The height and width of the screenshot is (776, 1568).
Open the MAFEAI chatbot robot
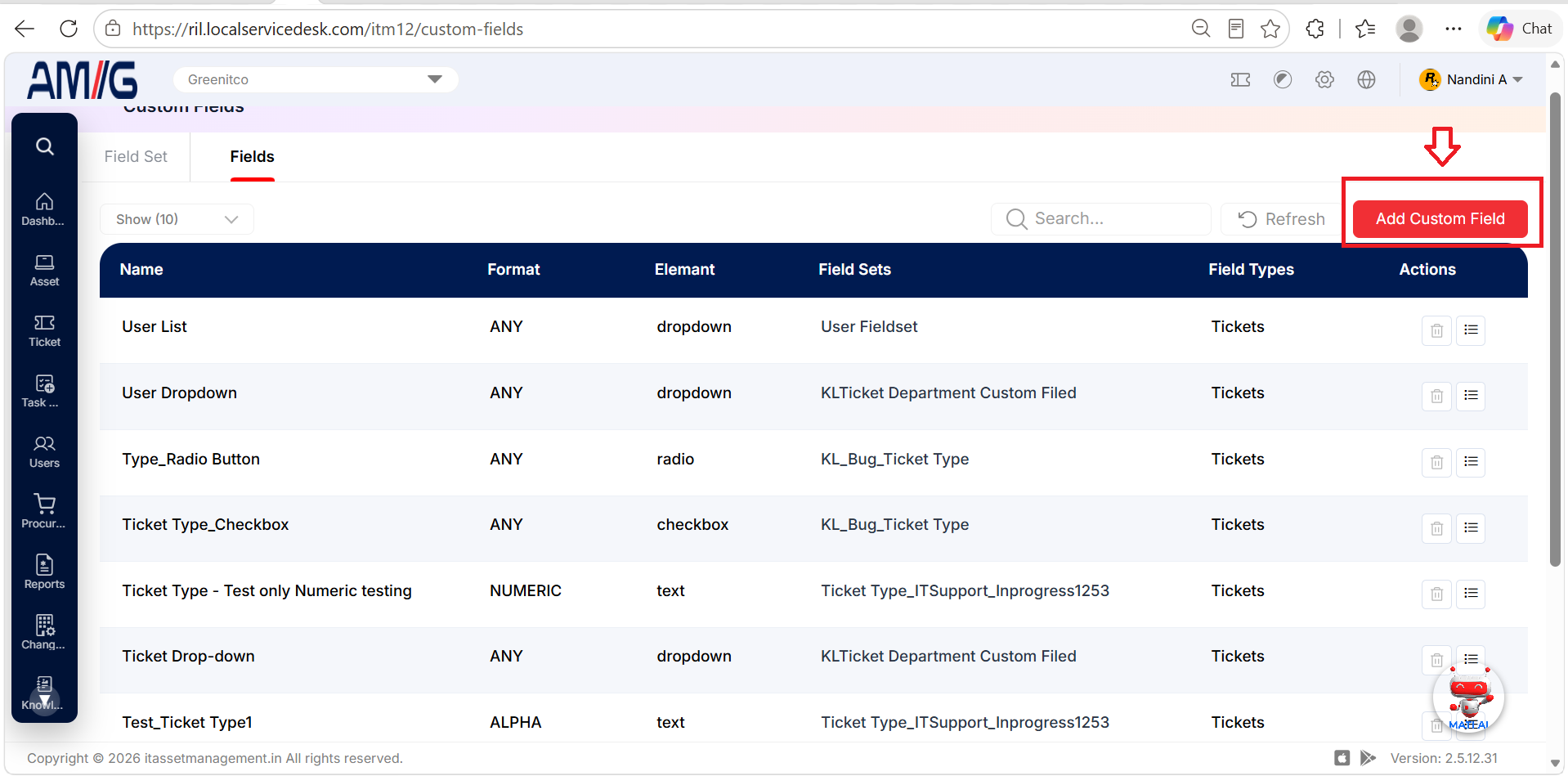1469,698
